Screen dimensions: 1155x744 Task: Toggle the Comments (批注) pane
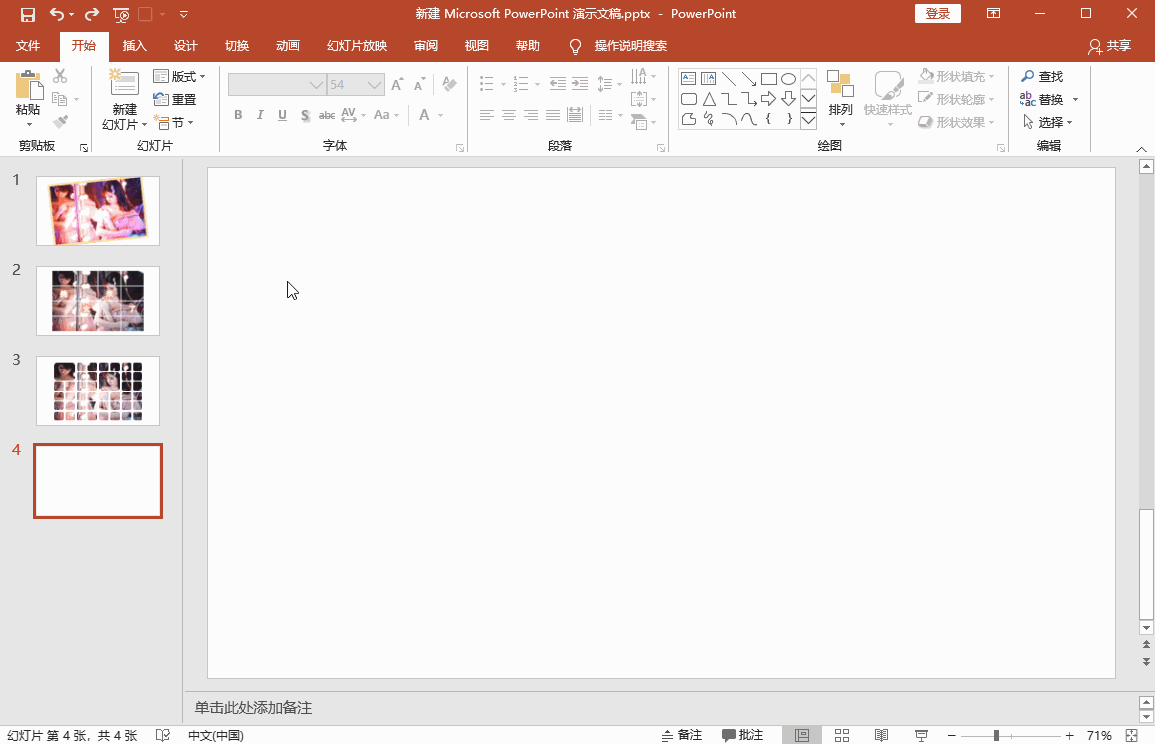[x=743, y=735]
